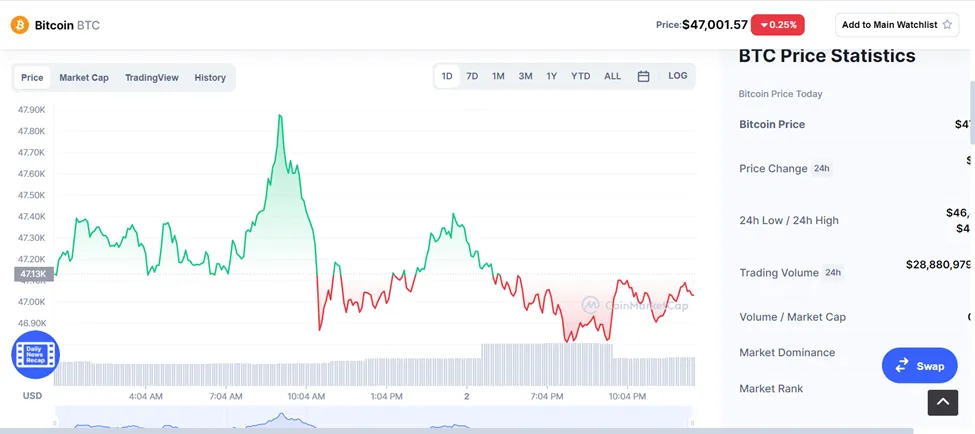Click the Bitcoin BTC title text
The image size is (975, 434).
point(67,25)
